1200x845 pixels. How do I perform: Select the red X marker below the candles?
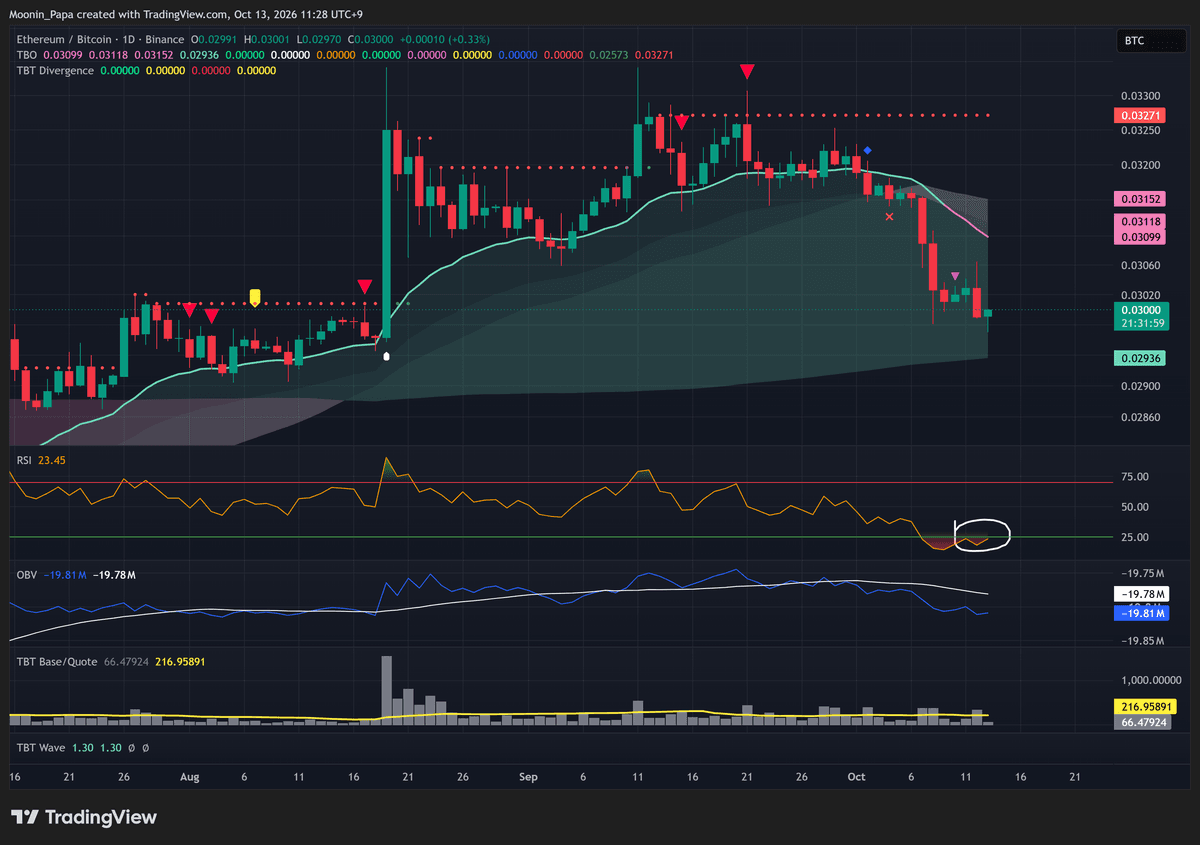click(890, 216)
